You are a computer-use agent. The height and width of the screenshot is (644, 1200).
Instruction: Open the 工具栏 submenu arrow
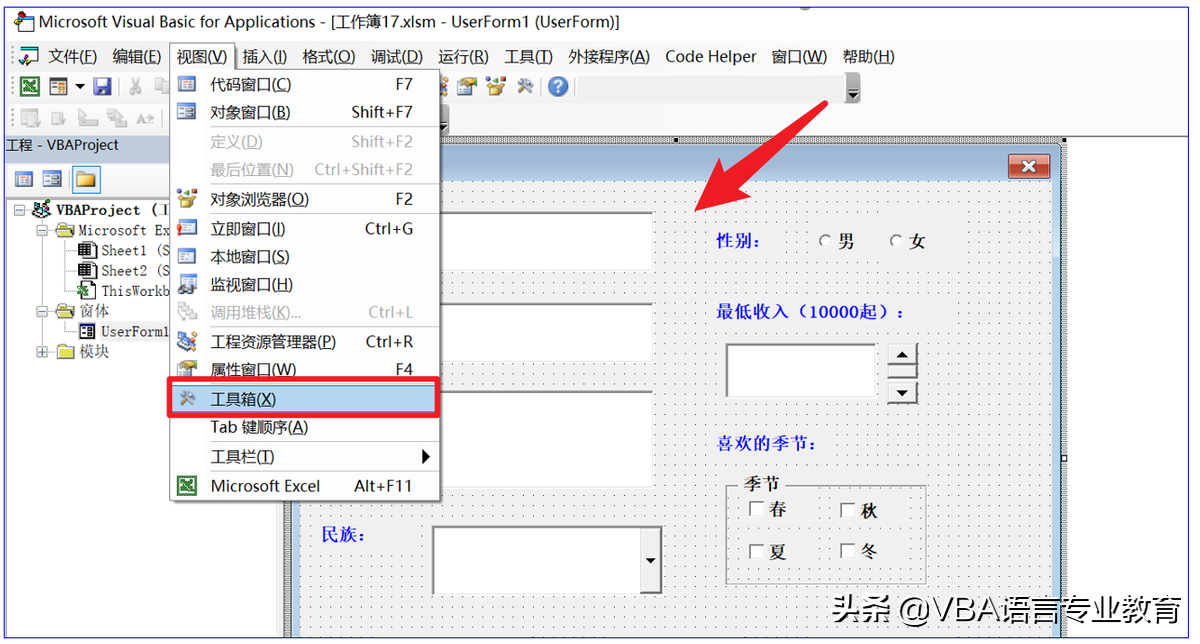[x=425, y=457]
